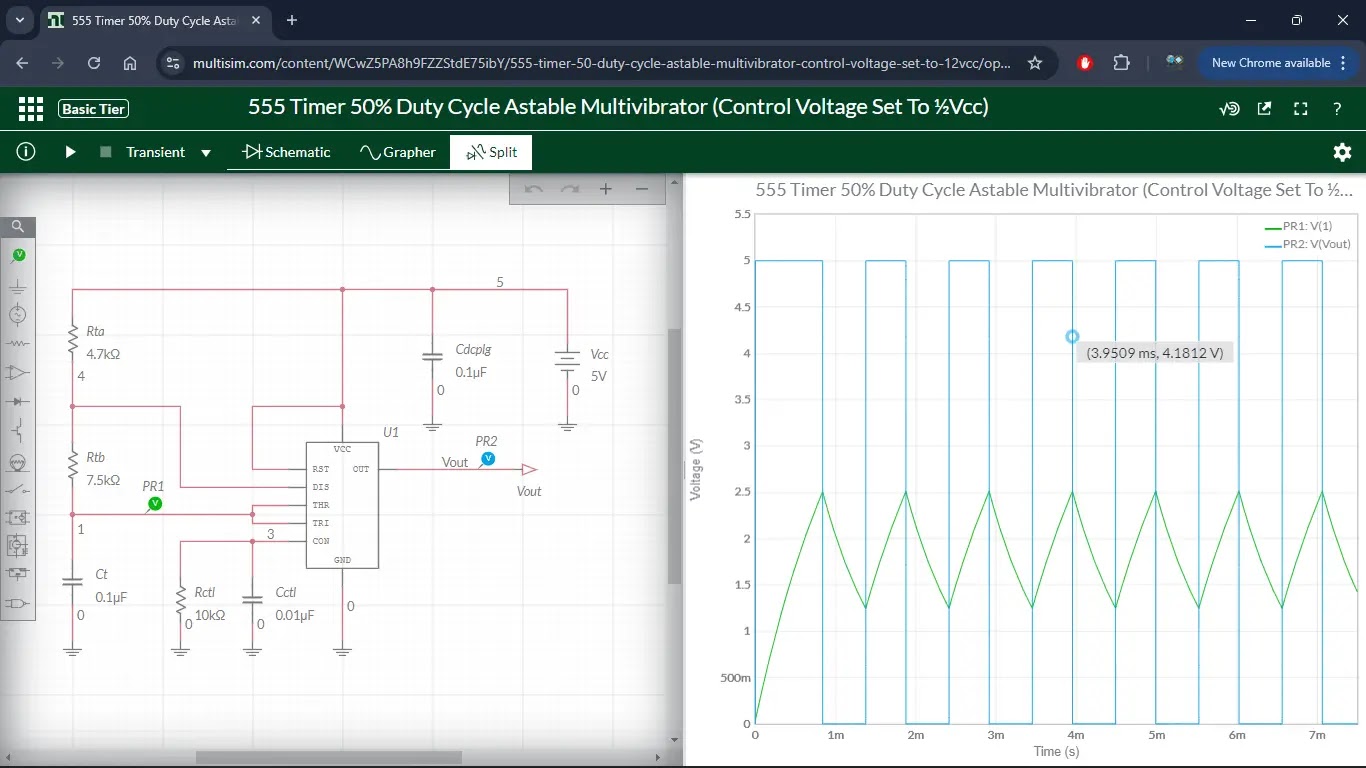Click the fullscreen icon in header
The height and width of the screenshot is (768, 1366).
tap(1300, 109)
